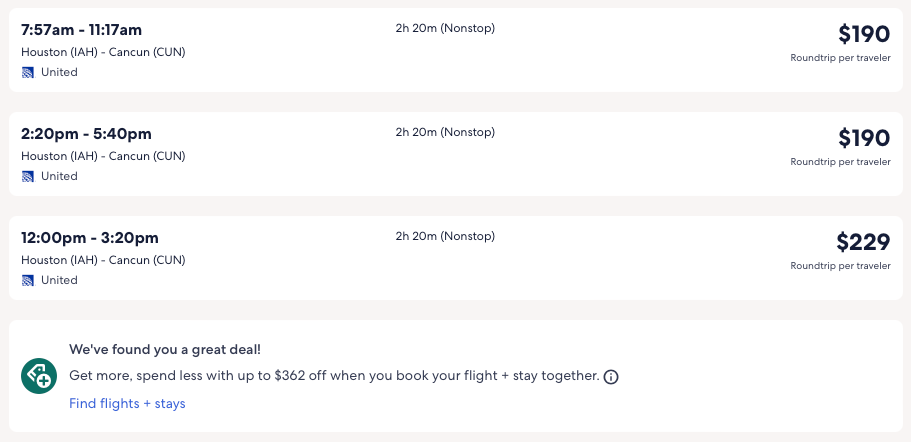Select the 12:00pm - 3:20pm flight
911x442 pixels.
tap(90, 238)
